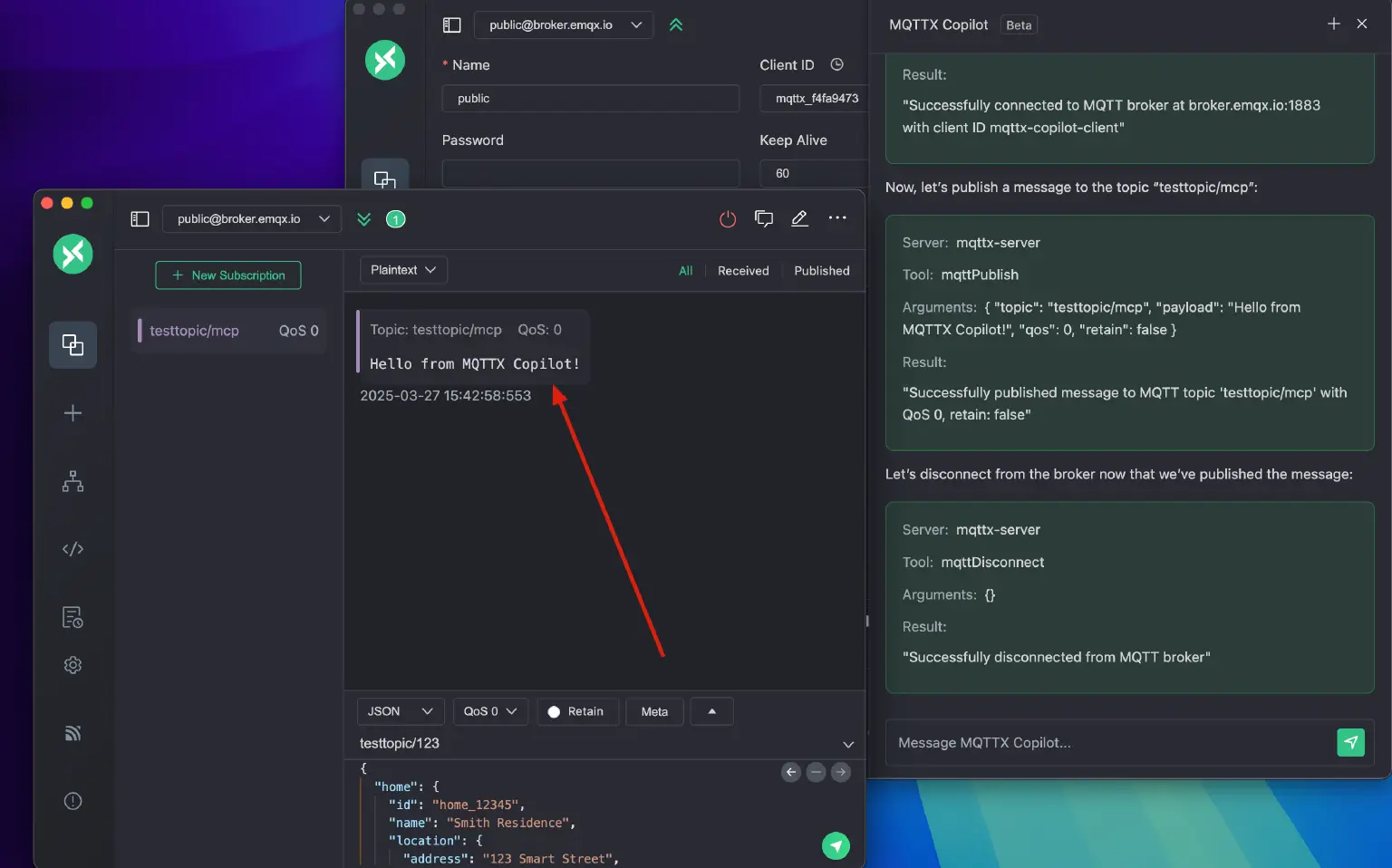Switch to the Published messages tab
The image size is (1392, 868).
pyautogui.click(x=821, y=271)
